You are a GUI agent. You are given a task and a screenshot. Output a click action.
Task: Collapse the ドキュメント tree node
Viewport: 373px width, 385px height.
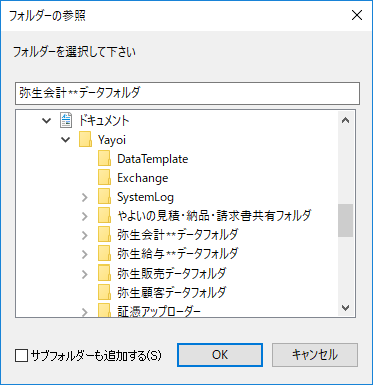47,121
